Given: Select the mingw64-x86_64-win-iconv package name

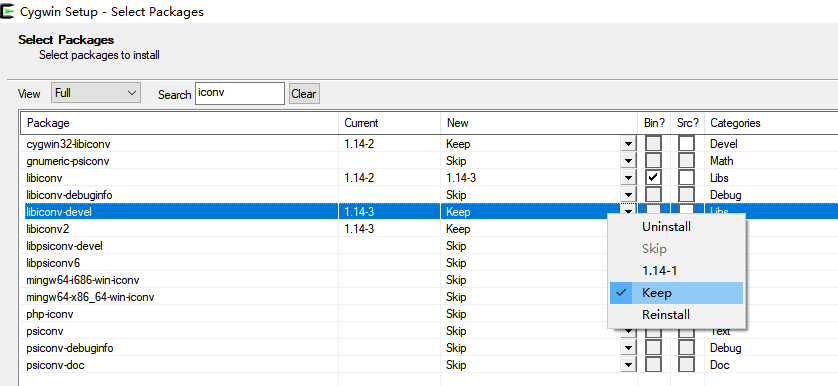Looking at the screenshot, I should (90, 297).
